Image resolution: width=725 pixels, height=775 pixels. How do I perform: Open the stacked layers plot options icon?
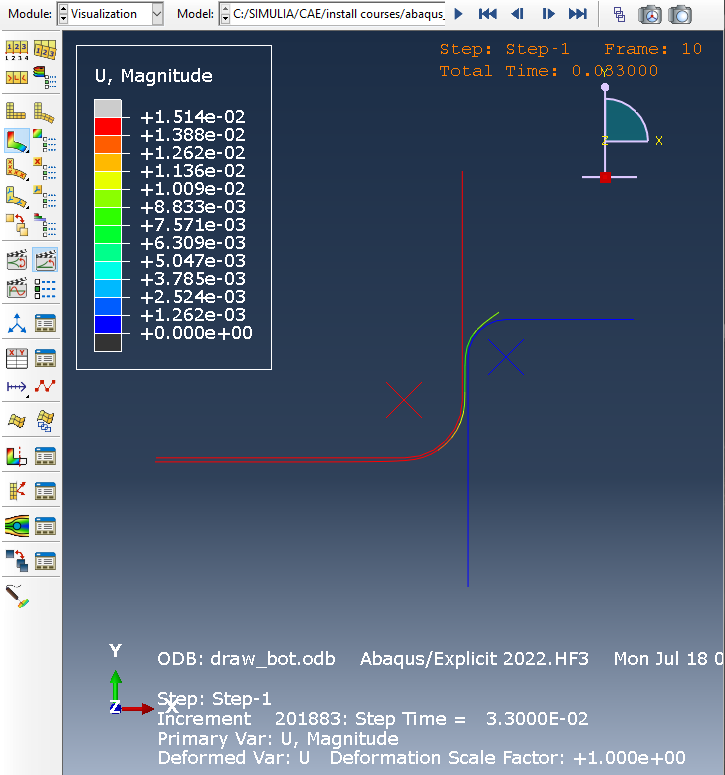tap(45, 224)
